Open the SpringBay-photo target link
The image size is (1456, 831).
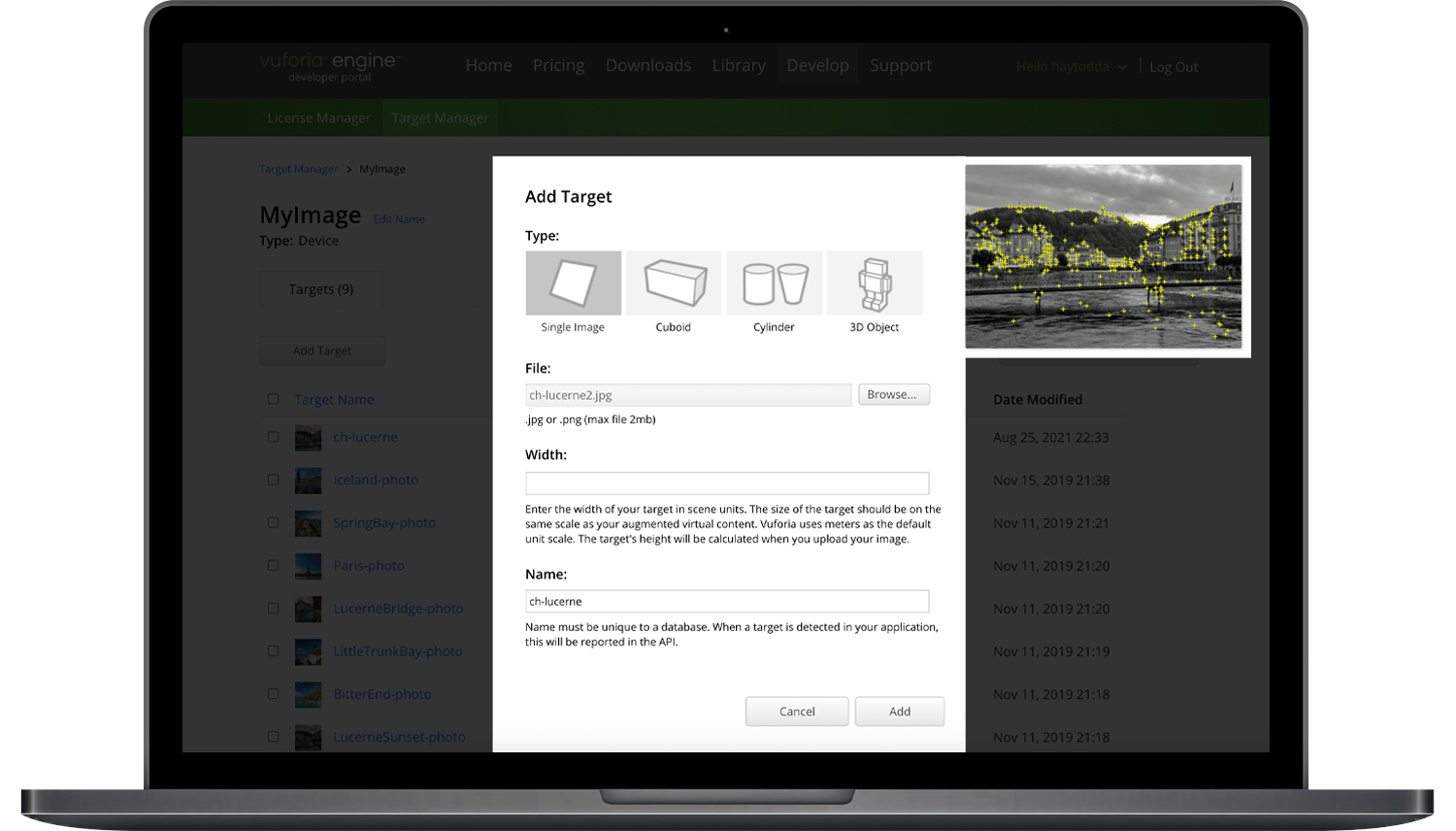(x=384, y=522)
